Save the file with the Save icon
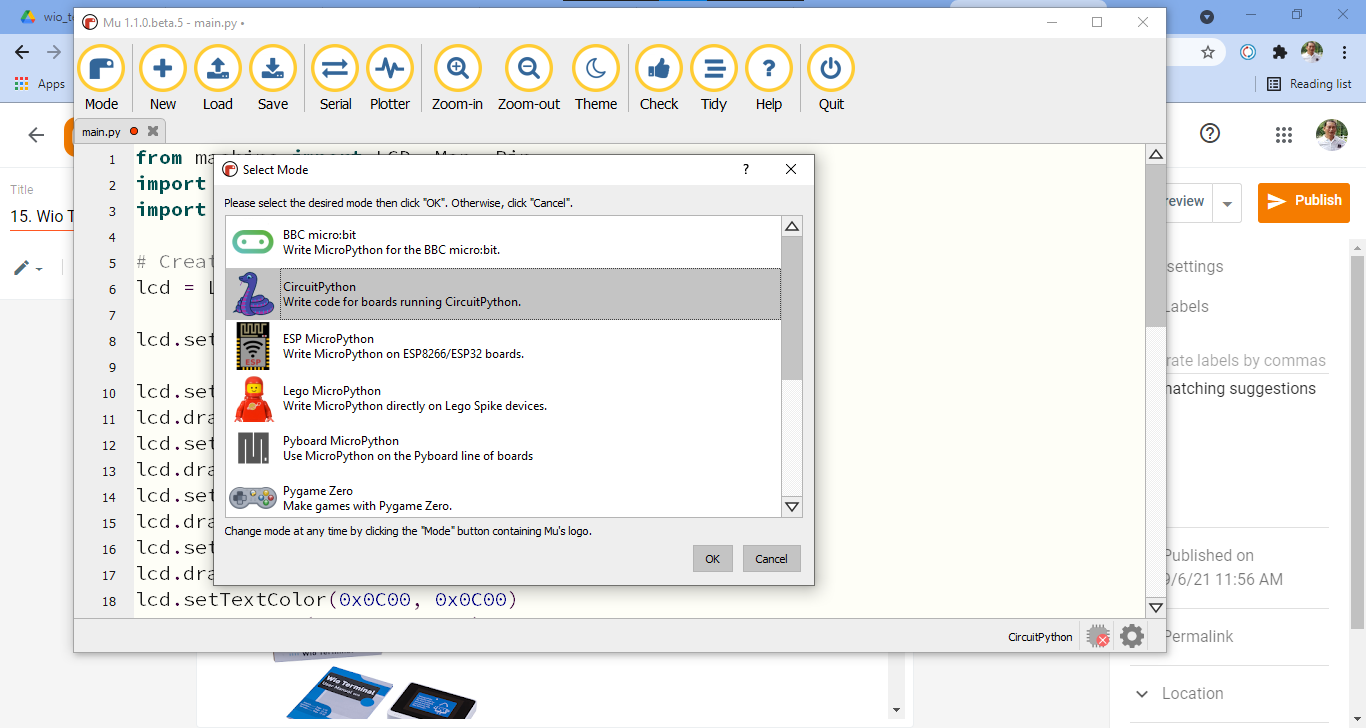Screen dimensions: 1366x728 coord(272,79)
